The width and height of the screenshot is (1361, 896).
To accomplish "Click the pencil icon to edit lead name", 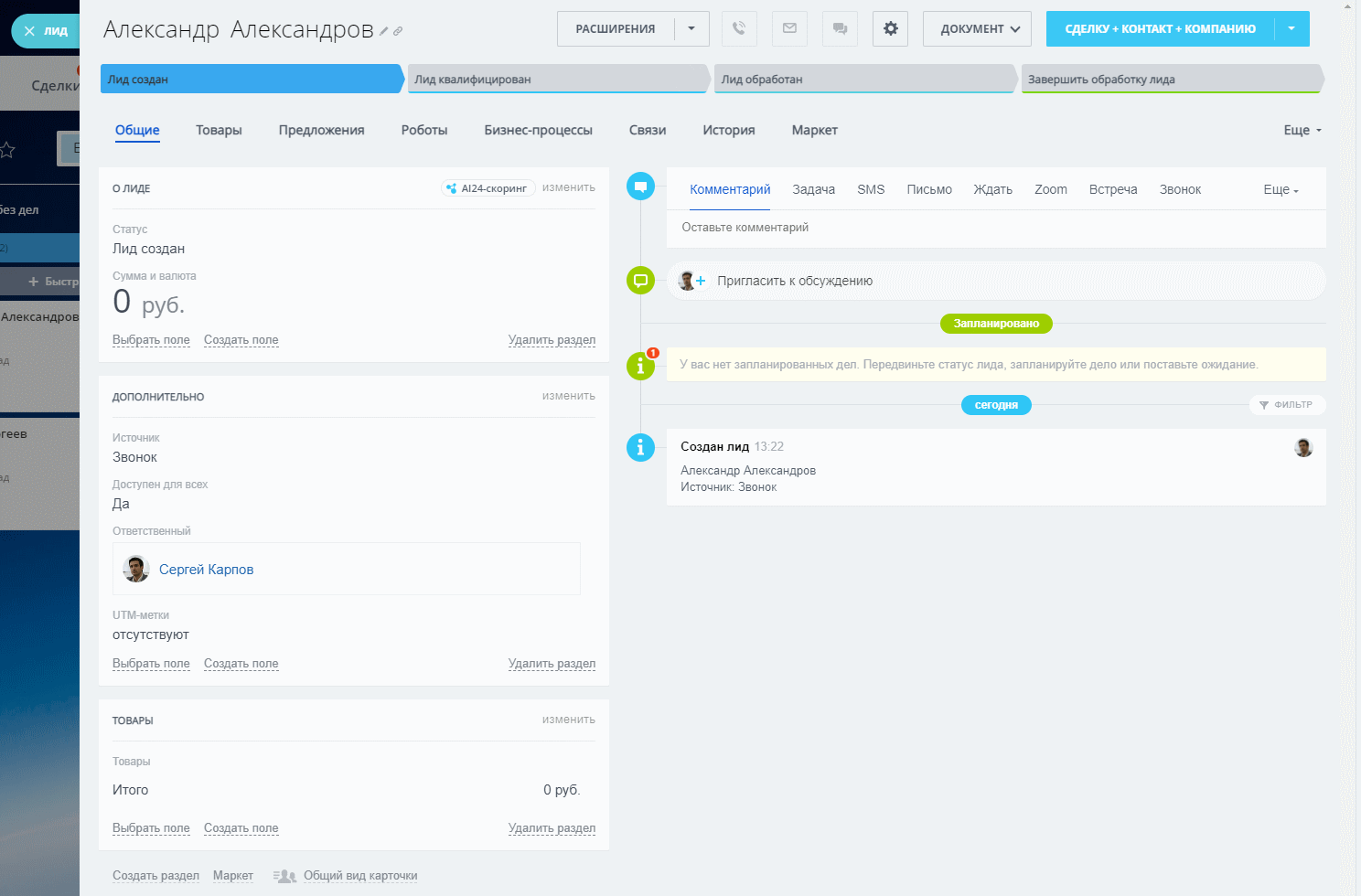I will (384, 31).
